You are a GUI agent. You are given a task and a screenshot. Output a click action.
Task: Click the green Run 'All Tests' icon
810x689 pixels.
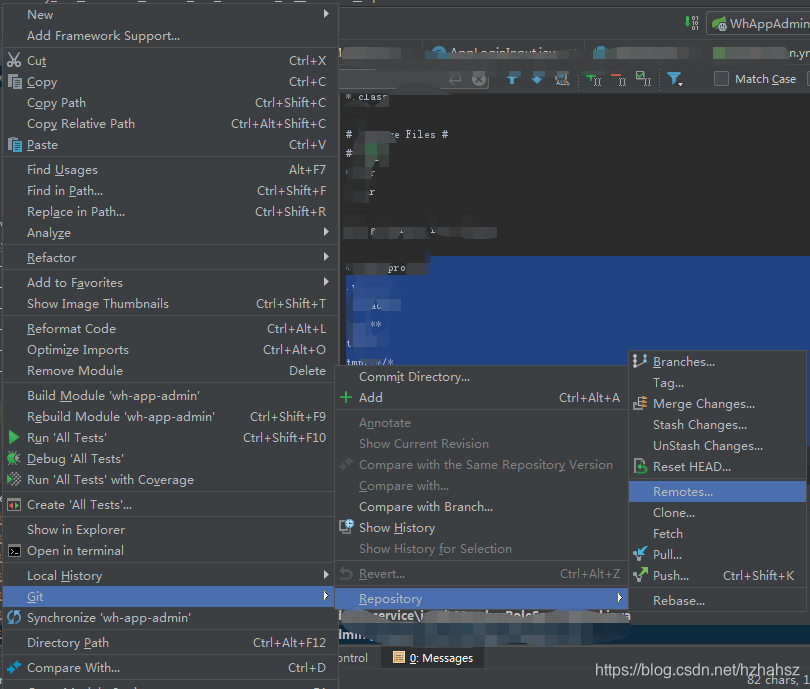tap(14, 437)
